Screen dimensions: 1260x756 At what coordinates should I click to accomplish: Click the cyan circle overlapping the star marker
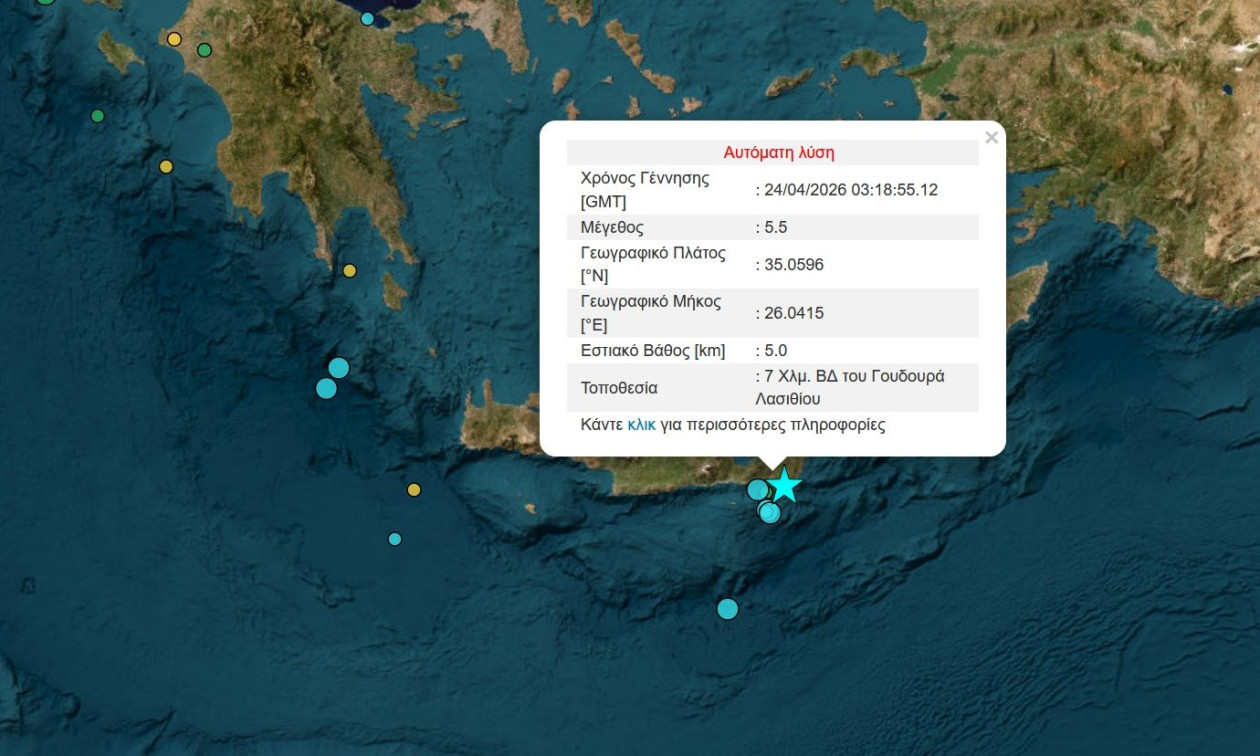[757, 489]
